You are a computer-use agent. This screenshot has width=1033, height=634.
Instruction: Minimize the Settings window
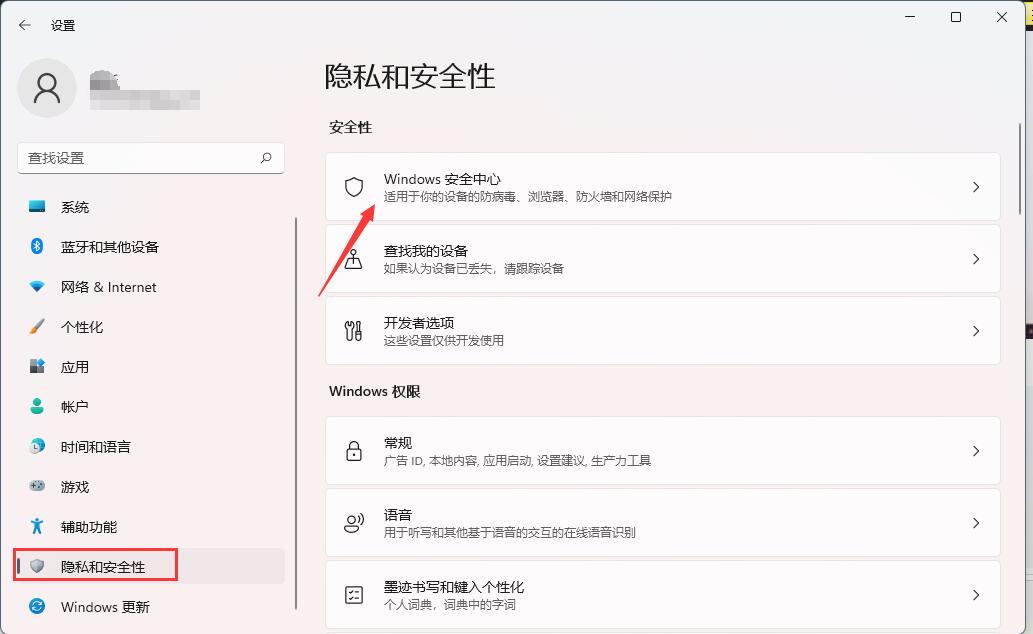[910, 17]
